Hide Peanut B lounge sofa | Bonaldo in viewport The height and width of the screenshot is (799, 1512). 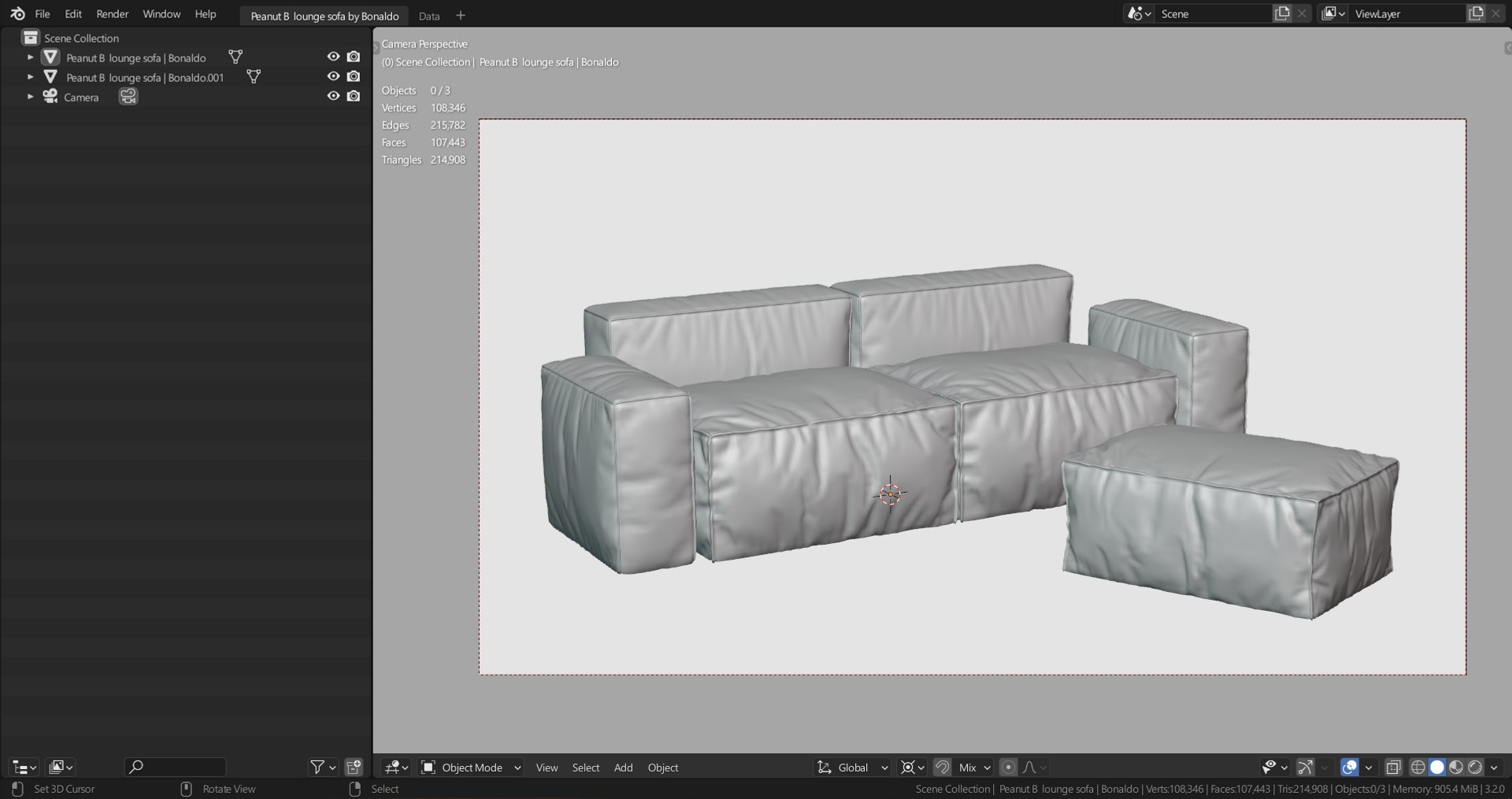tap(333, 57)
